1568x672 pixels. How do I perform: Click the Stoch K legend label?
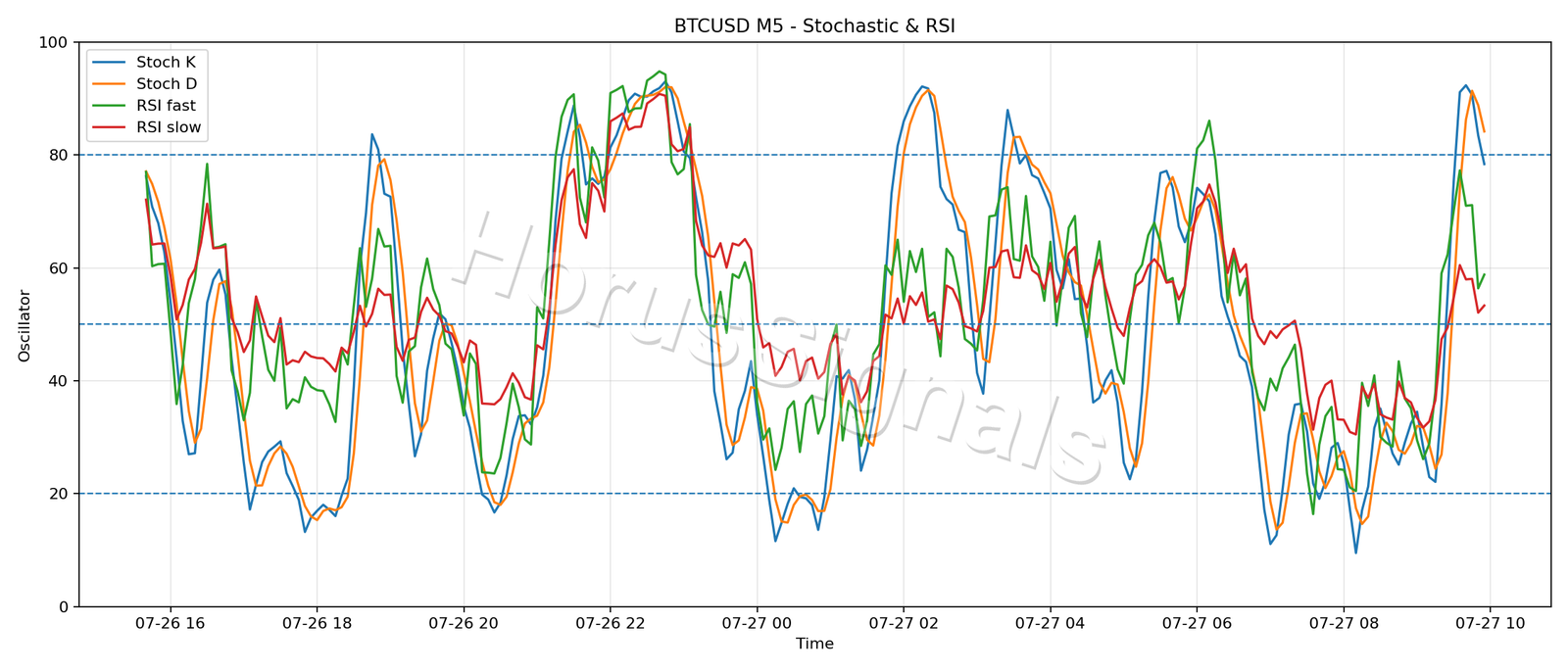[x=166, y=62]
